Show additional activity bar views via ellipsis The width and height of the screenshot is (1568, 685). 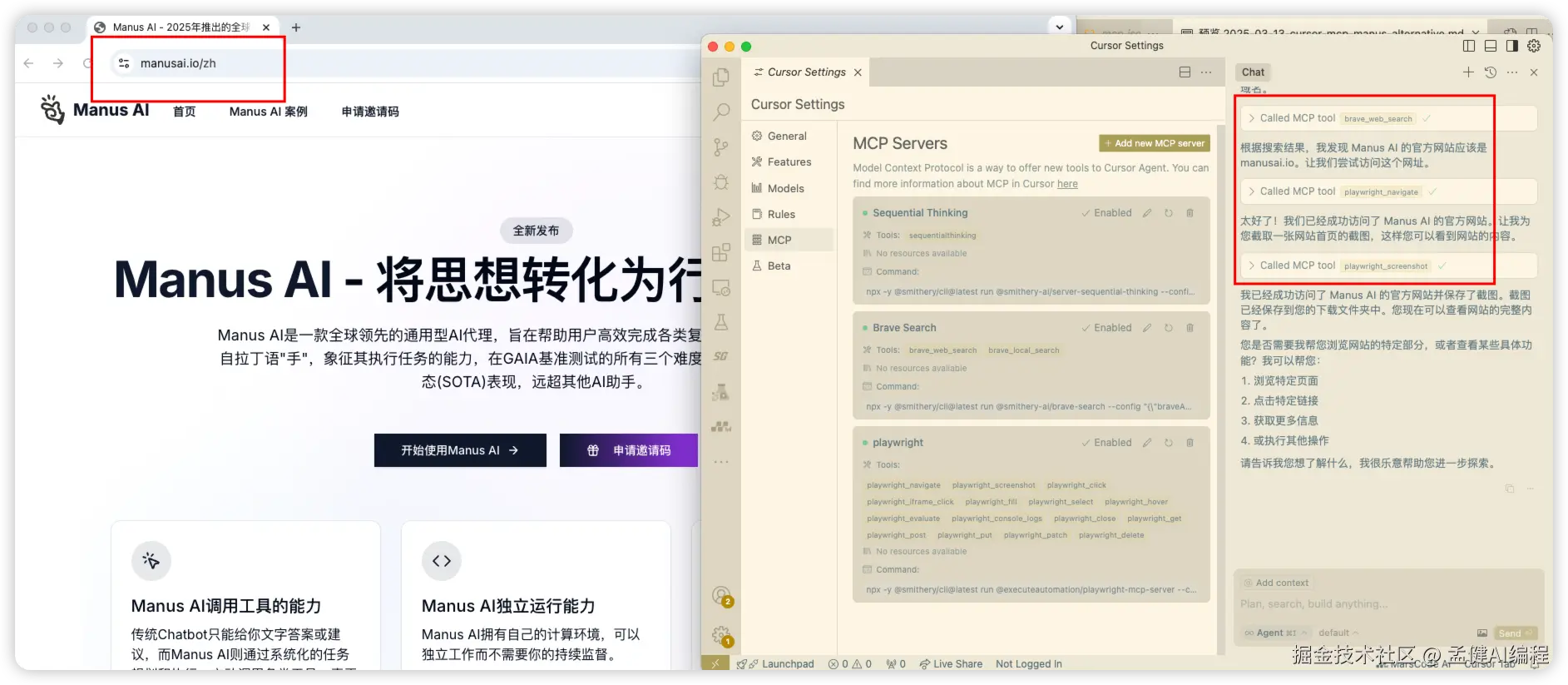coord(721,462)
